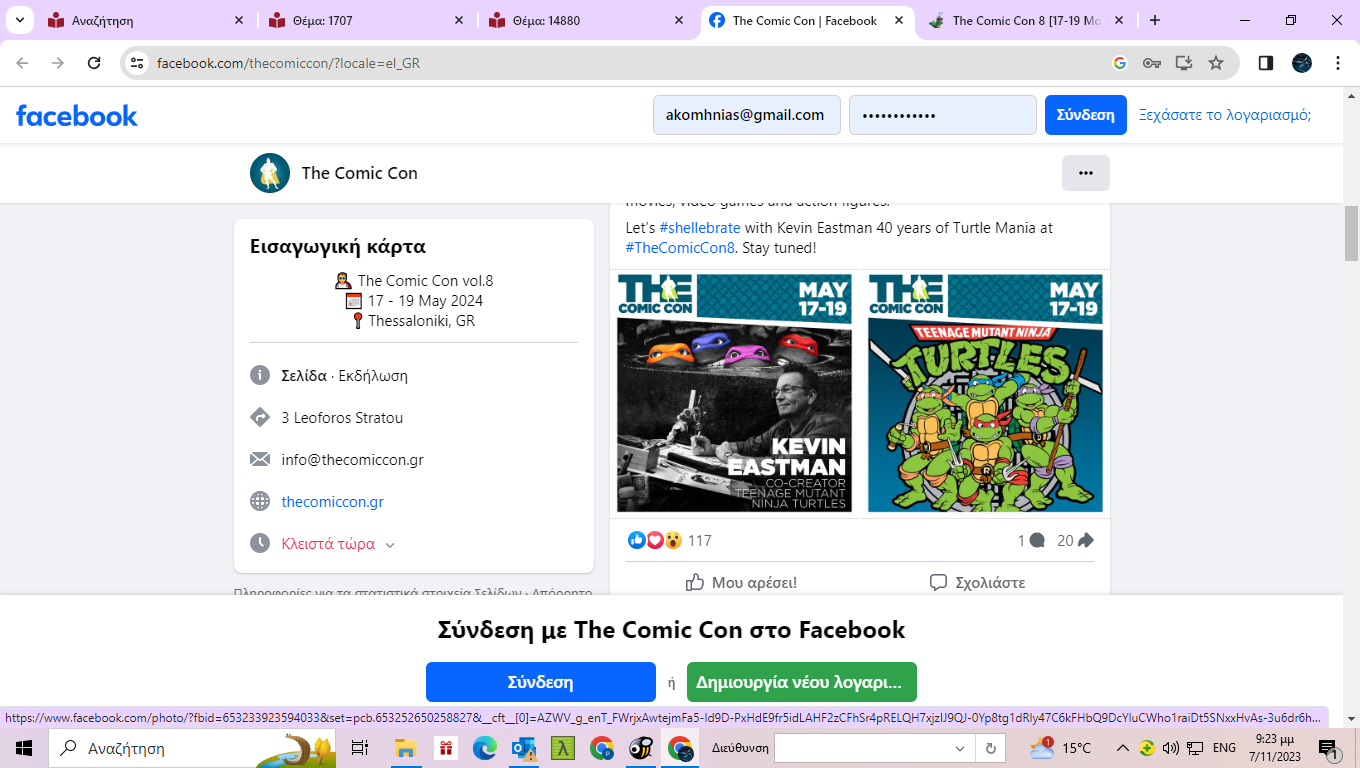Close the Θέμα: 1707 tab
1360x768 pixels.
pos(458,20)
